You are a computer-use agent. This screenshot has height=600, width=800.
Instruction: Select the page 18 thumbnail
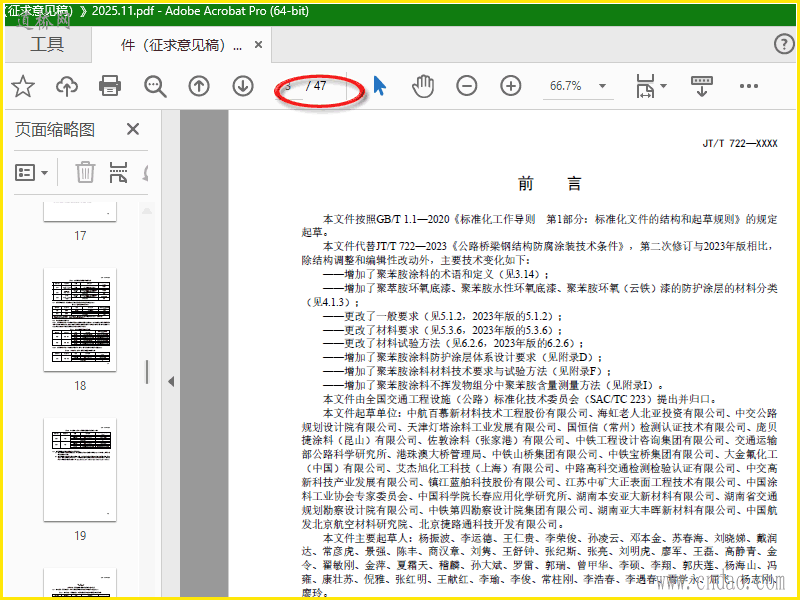coord(80,319)
